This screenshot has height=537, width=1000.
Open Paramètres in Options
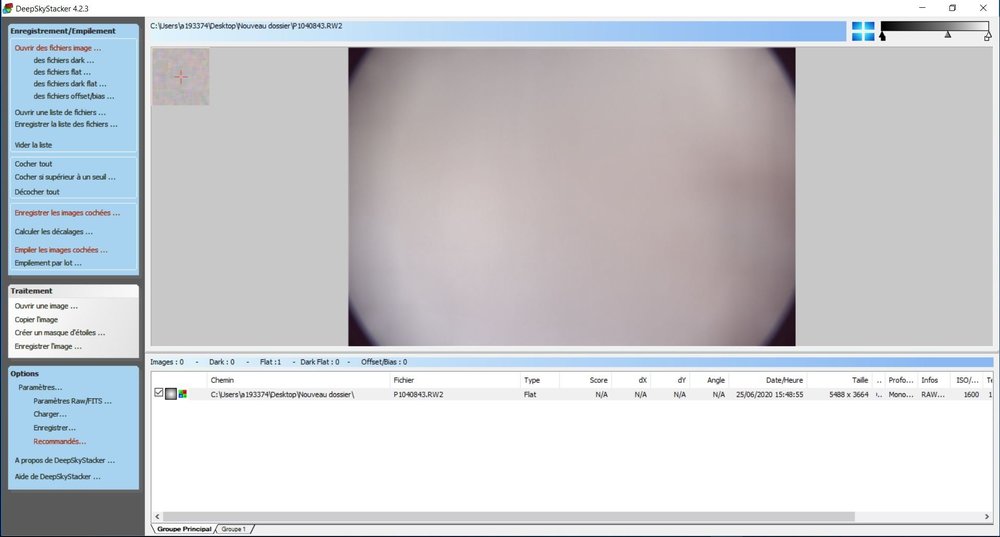click(x=40, y=387)
